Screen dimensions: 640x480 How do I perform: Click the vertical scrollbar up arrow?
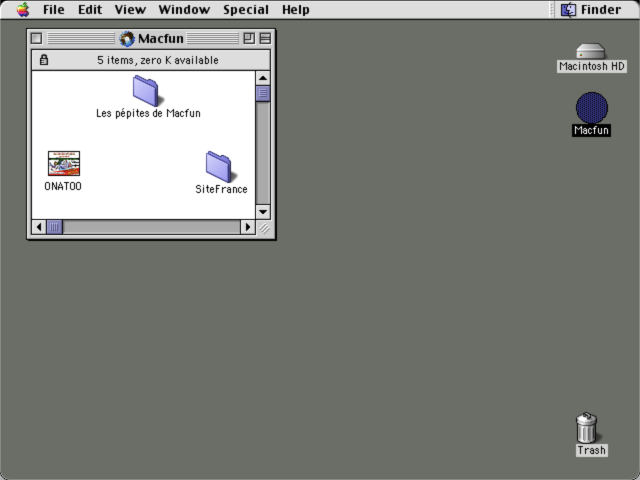click(263, 78)
